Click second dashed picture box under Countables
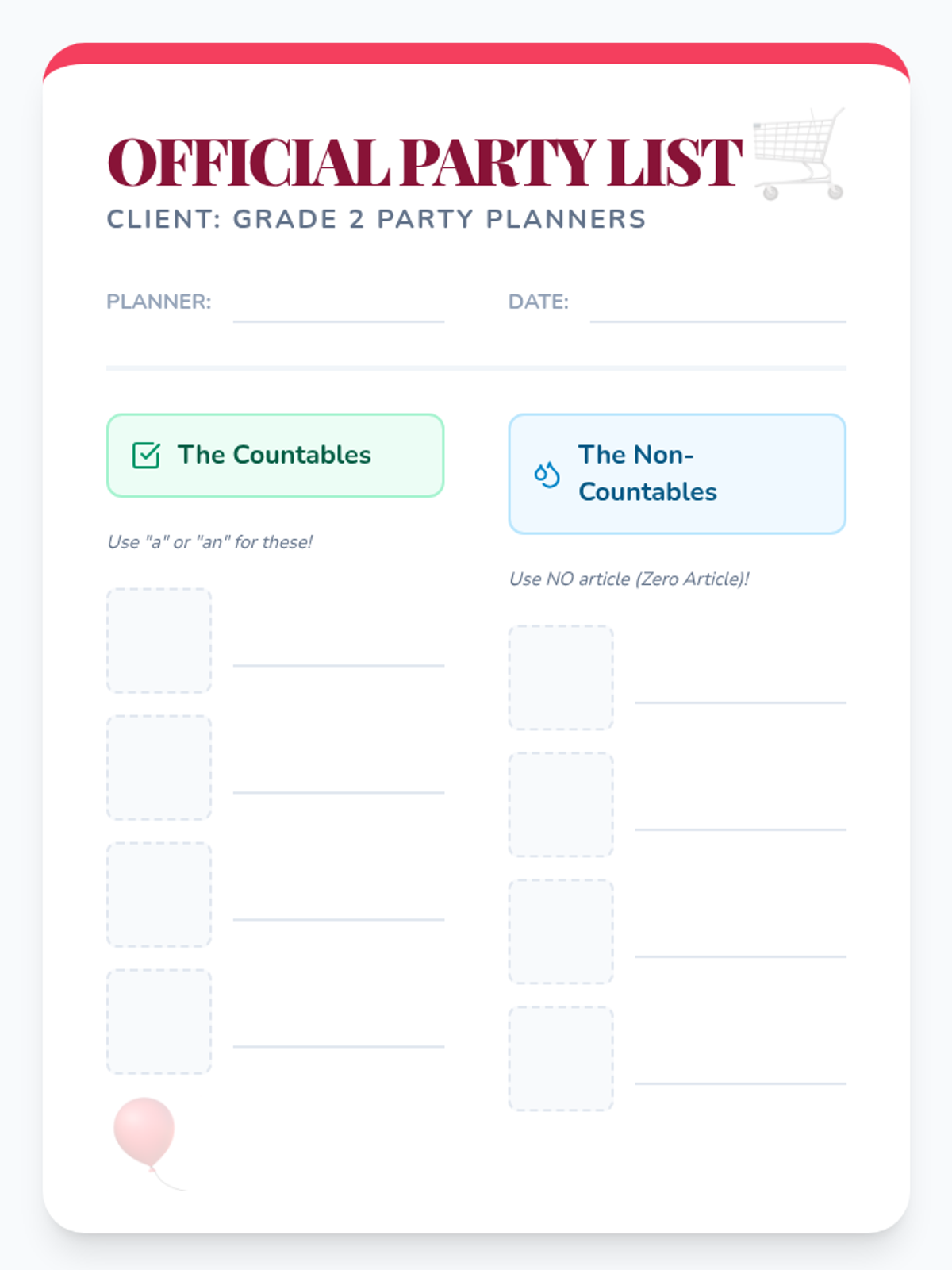Viewport: 952px width, 1270px height. (159, 768)
